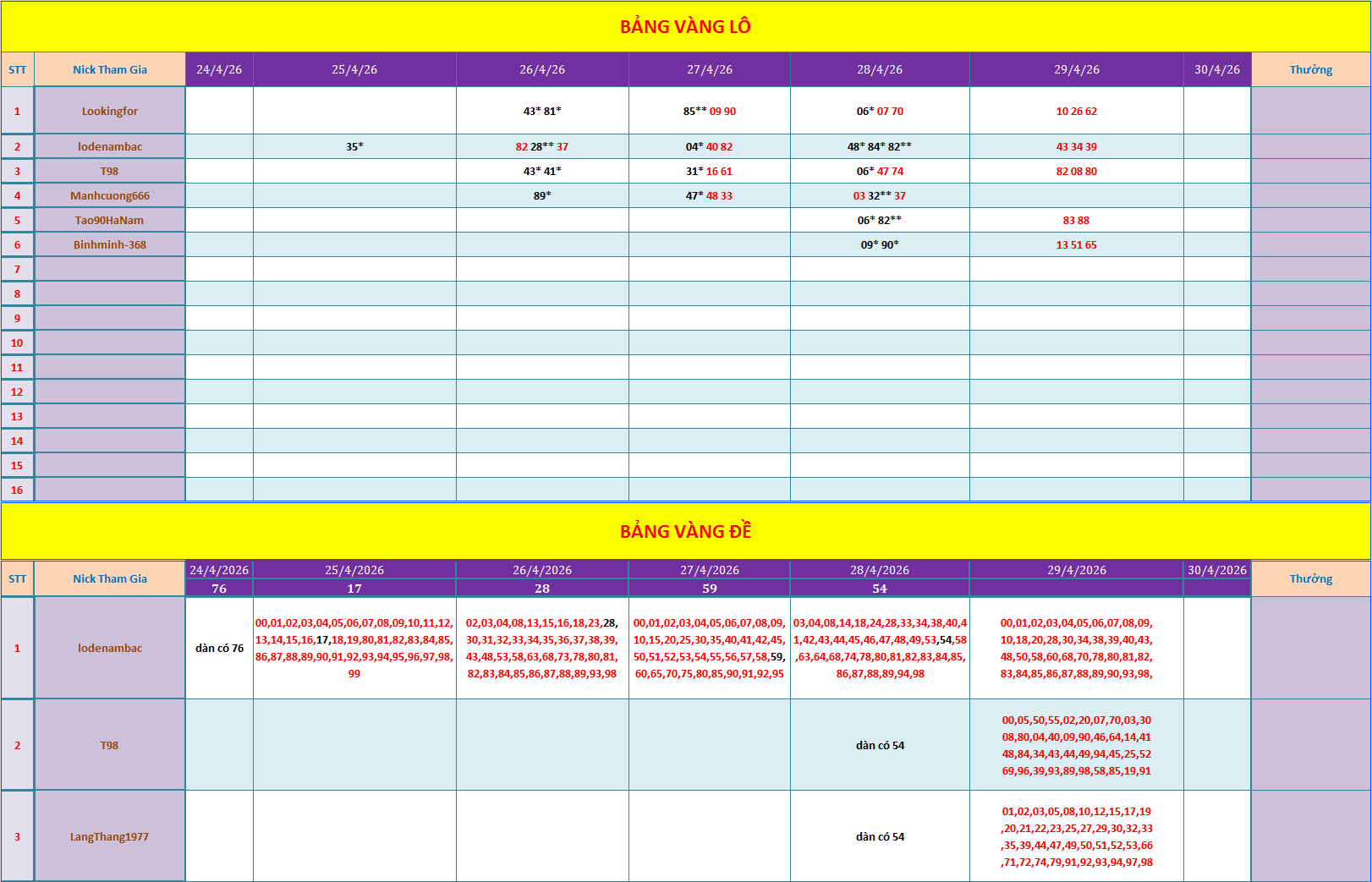Screen dimensions: 1372x882
Task: Select the LangThang1977 nickname cell
Action: pos(110,836)
